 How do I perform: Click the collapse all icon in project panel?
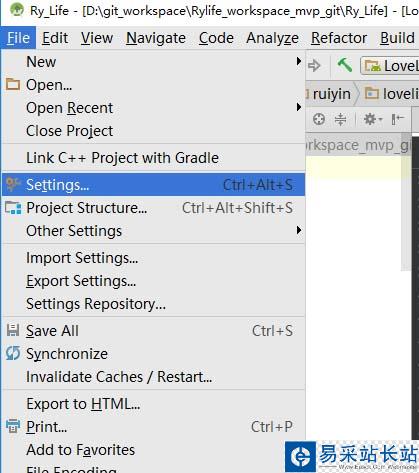click(340, 119)
